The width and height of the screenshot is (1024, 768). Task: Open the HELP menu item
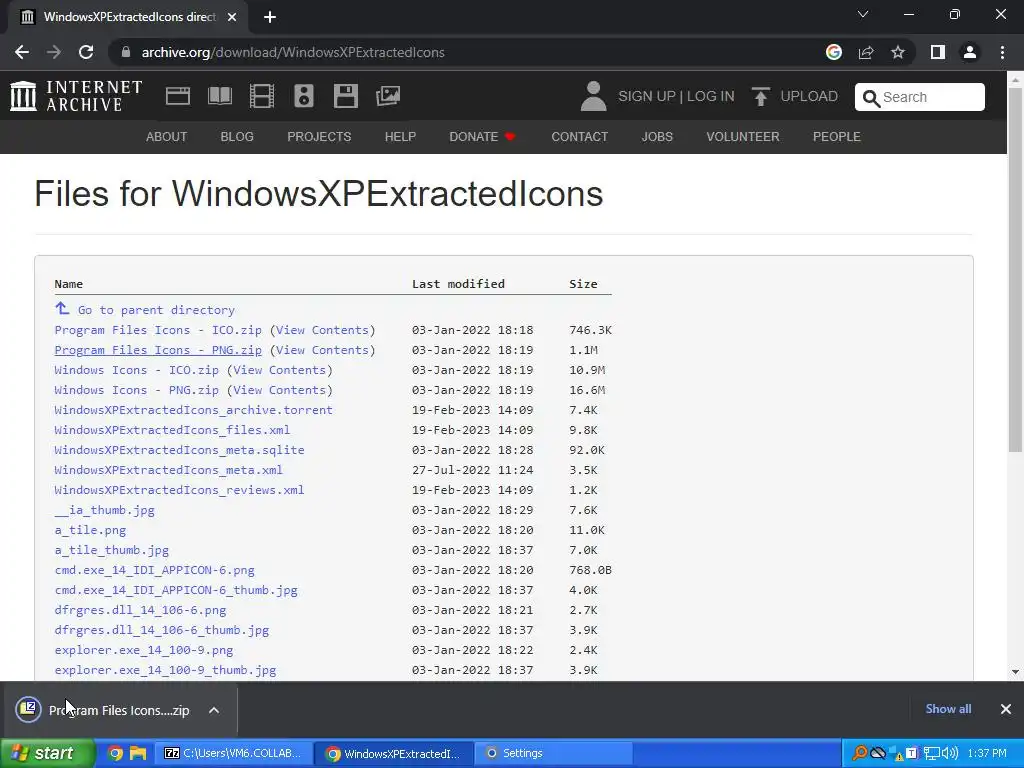(400, 136)
